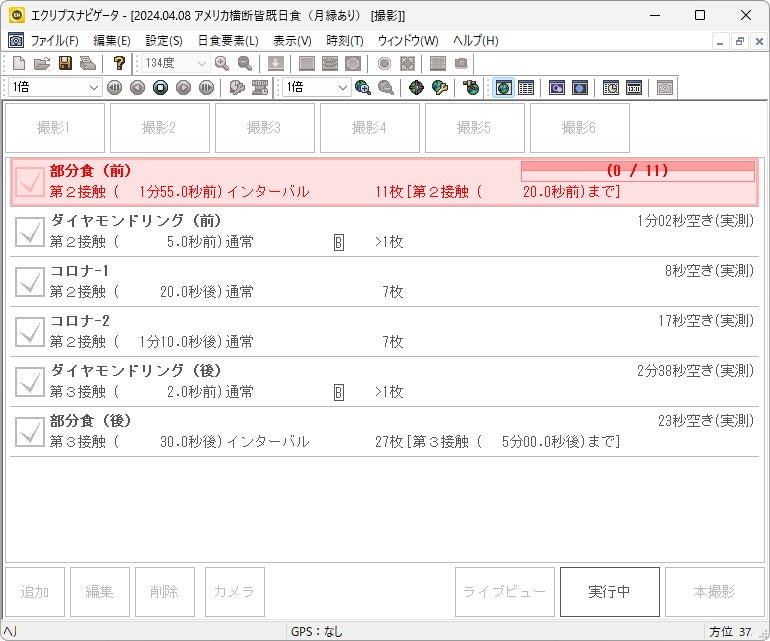Zoom in with the plus magnifier next to 134度
This screenshot has height=641, width=770.
pyautogui.click(x=222, y=63)
